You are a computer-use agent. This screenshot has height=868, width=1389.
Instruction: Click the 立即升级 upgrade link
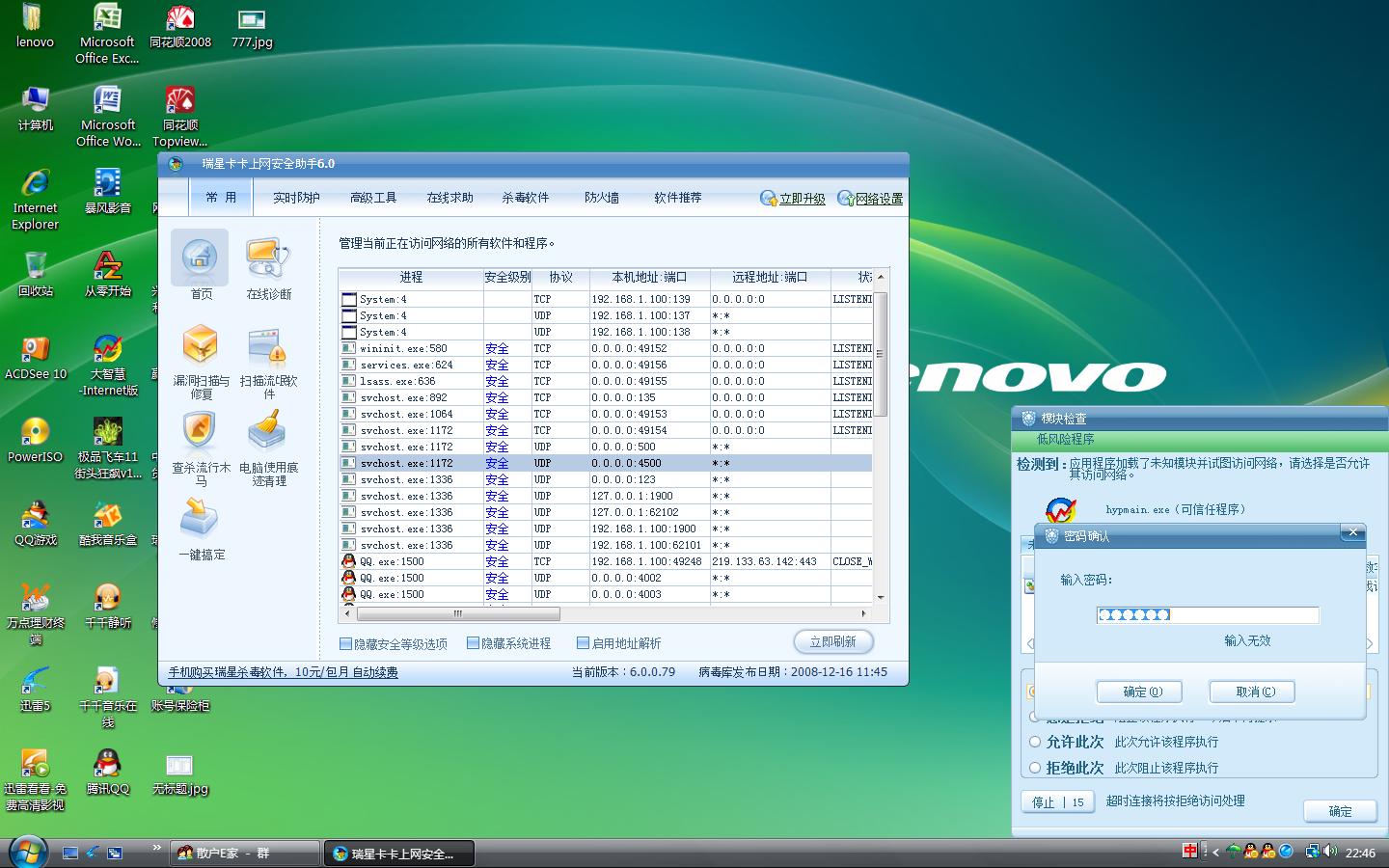pyautogui.click(x=802, y=199)
